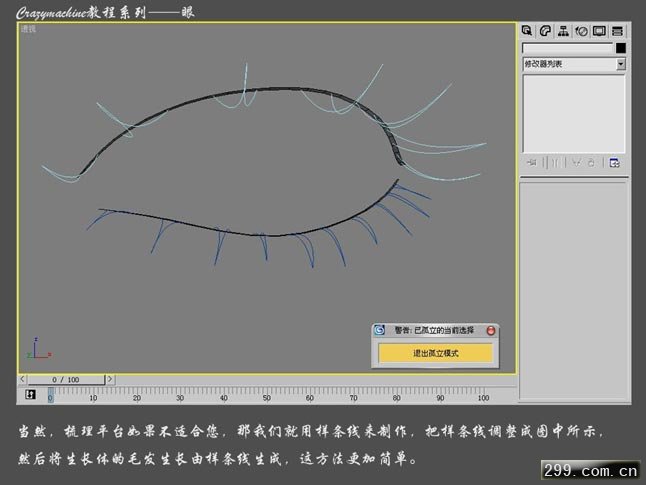Click frame 100 on the trackbar
This screenshot has width=646, height=485.
[x=483, y=398]
